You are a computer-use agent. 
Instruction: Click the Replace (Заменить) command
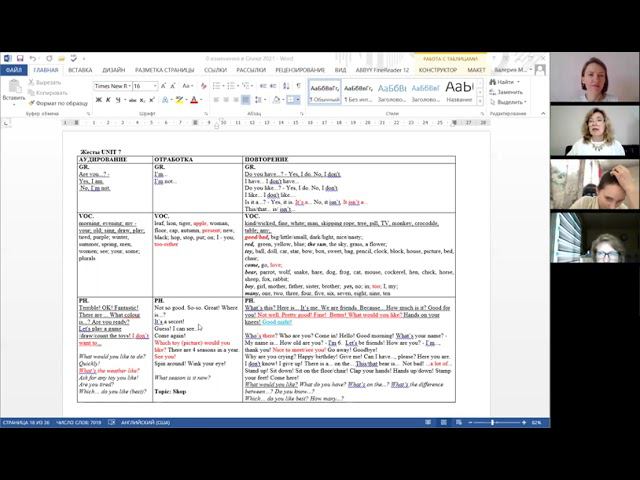tap(506, 92)
